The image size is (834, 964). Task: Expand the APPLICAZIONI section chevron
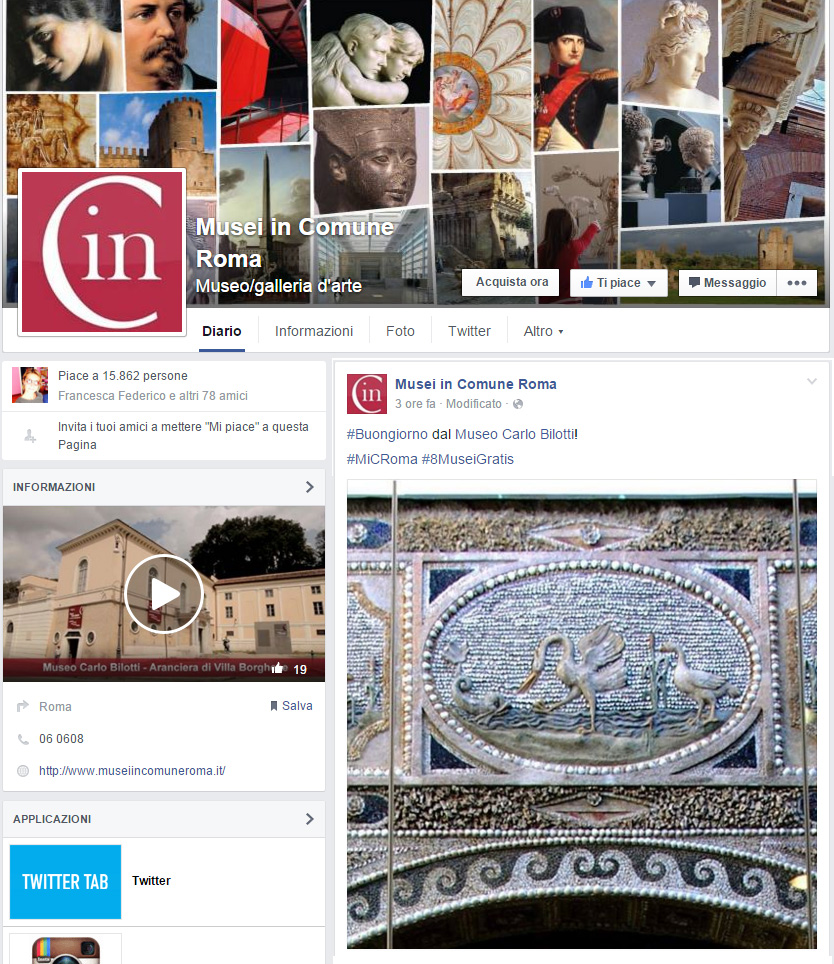click(x=310, y=819)
